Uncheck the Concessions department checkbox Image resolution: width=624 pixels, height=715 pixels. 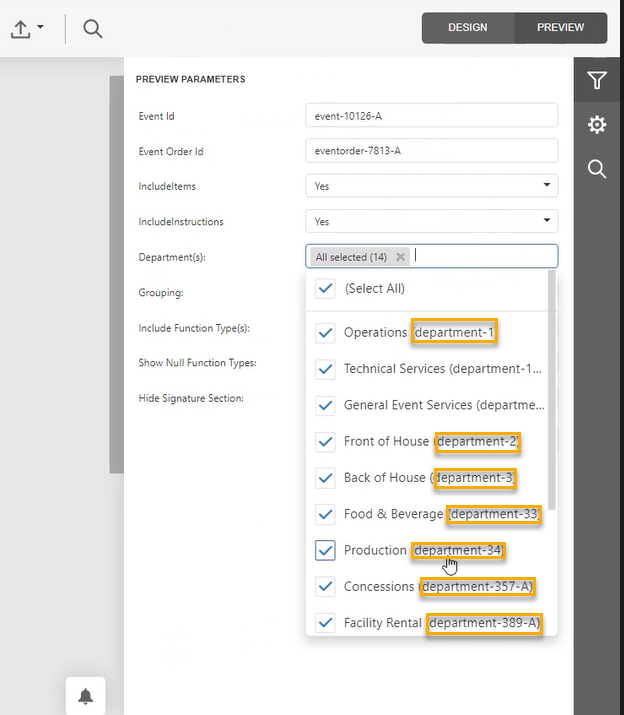(x=325, y=587)
